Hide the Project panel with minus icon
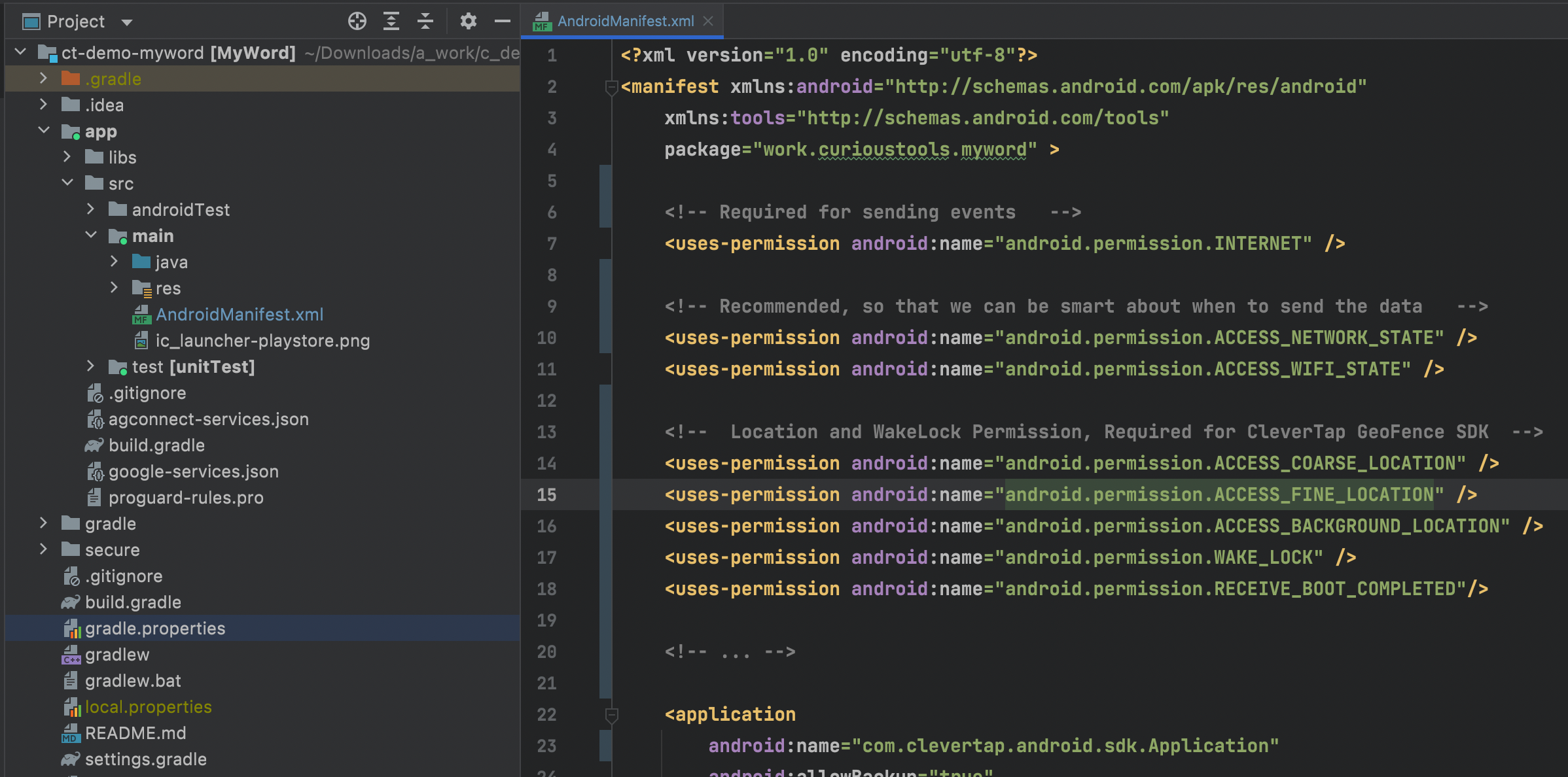 pyautogui.click(x=502, y=22)
